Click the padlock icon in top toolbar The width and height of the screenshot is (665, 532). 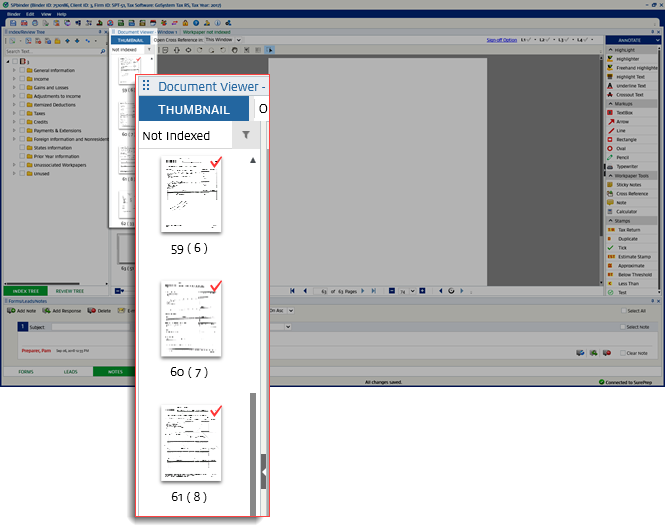[x=185, y=23]
